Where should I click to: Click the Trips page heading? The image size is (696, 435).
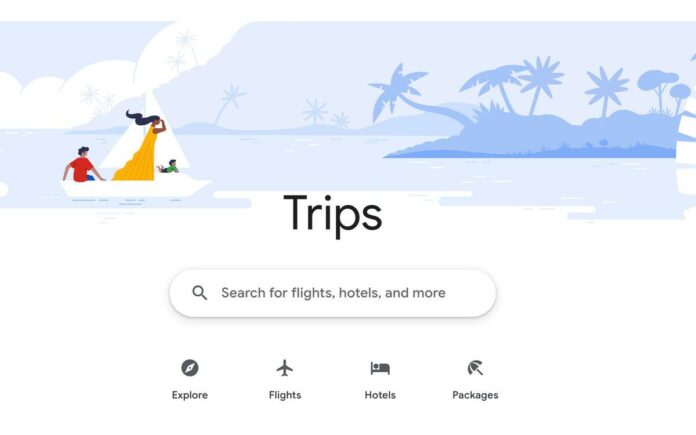(x=333, y=214)
